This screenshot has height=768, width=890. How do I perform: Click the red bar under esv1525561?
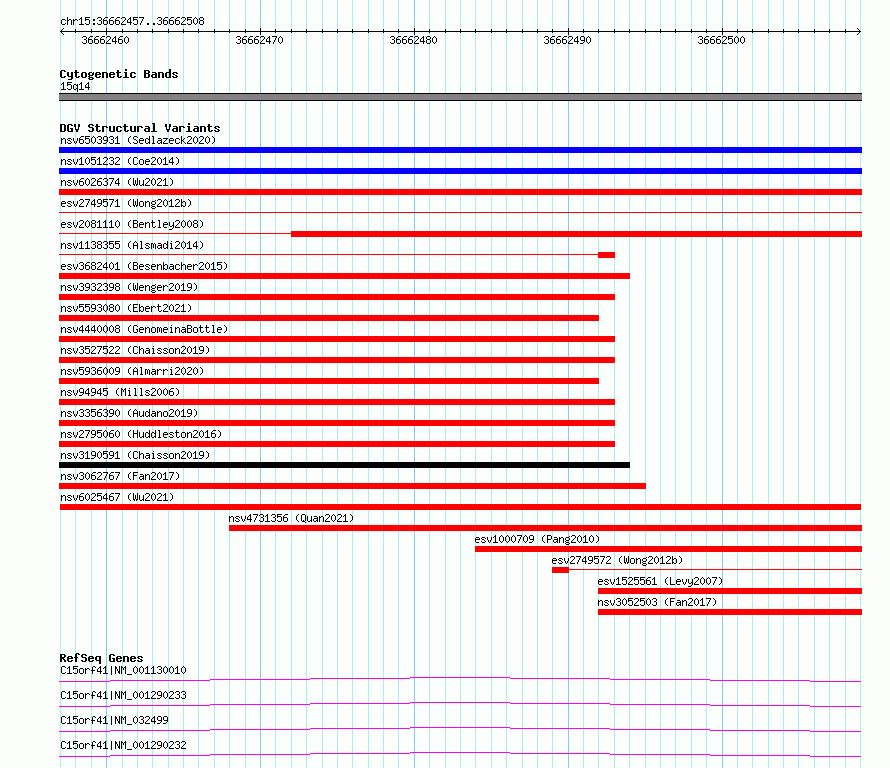click(730, 591)
